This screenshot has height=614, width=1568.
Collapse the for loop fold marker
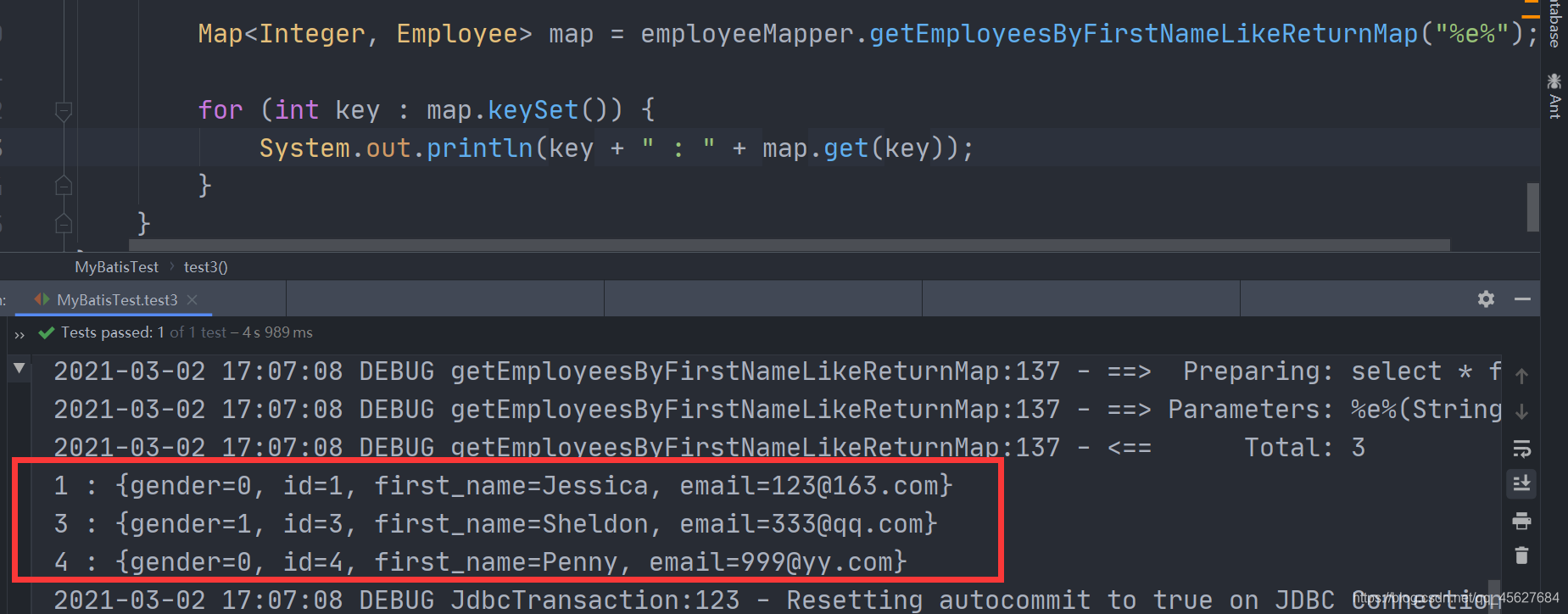(63, 110)
